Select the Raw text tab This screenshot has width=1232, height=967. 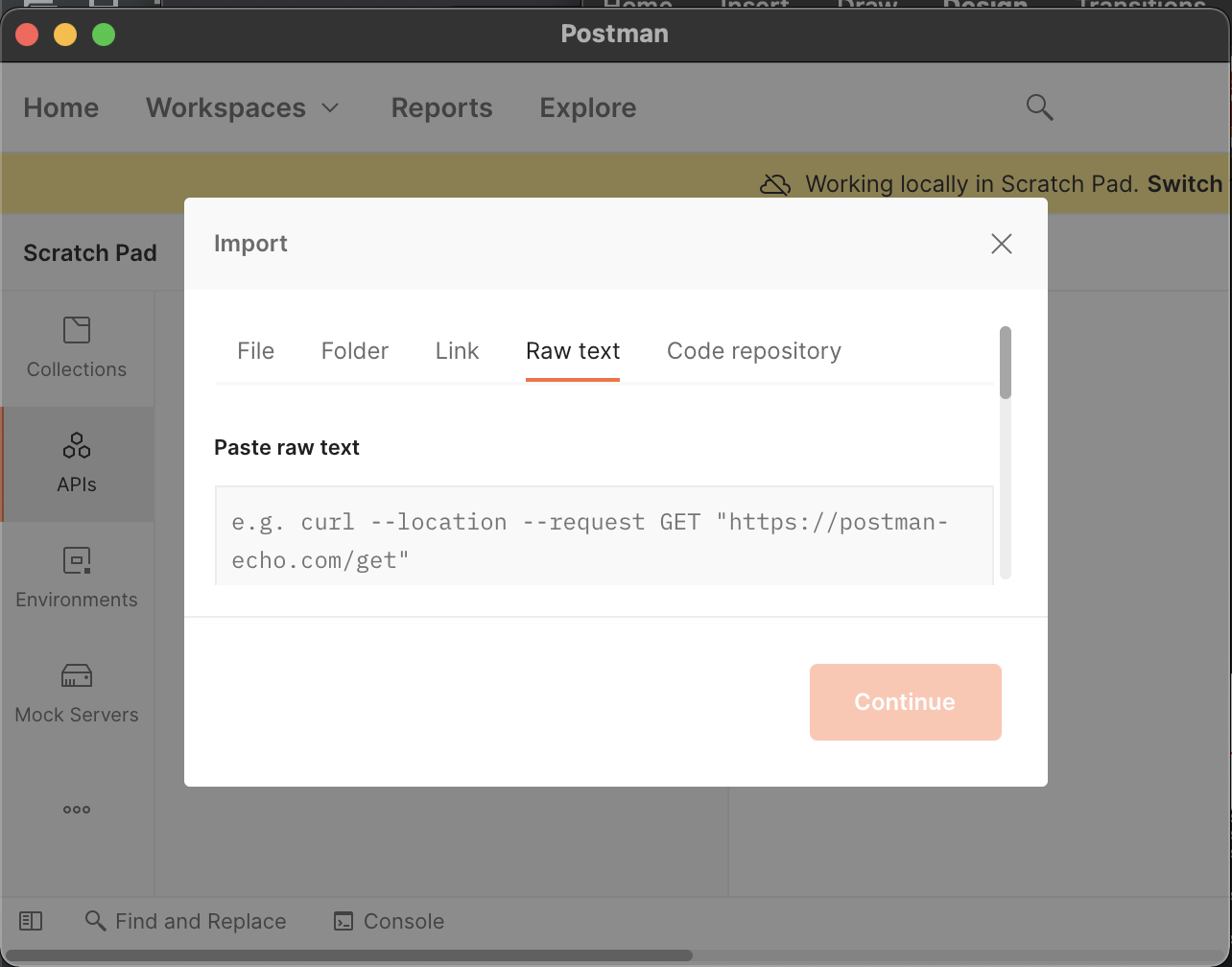(573, 351)
